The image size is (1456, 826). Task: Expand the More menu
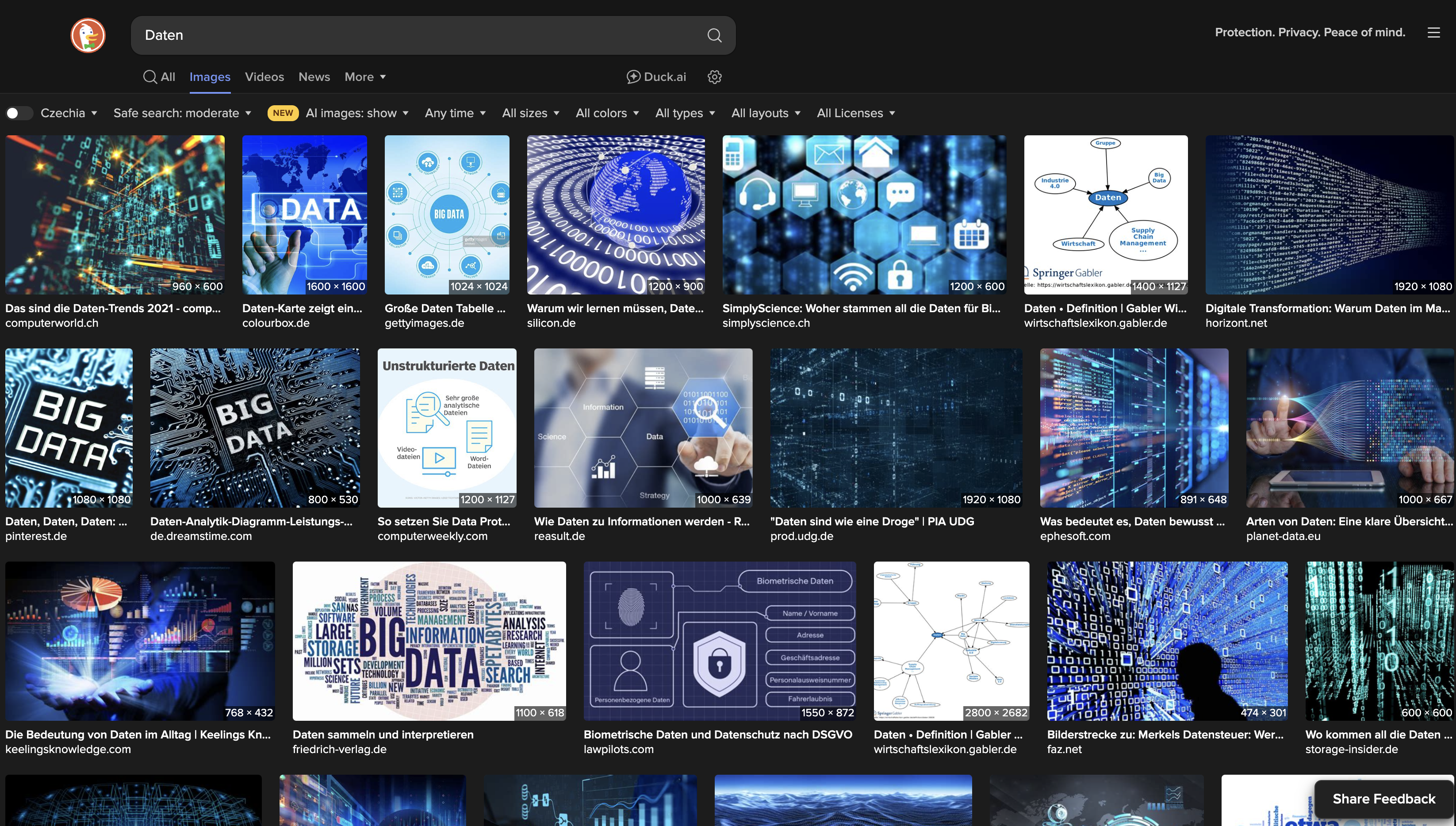(x=365, y=76)
